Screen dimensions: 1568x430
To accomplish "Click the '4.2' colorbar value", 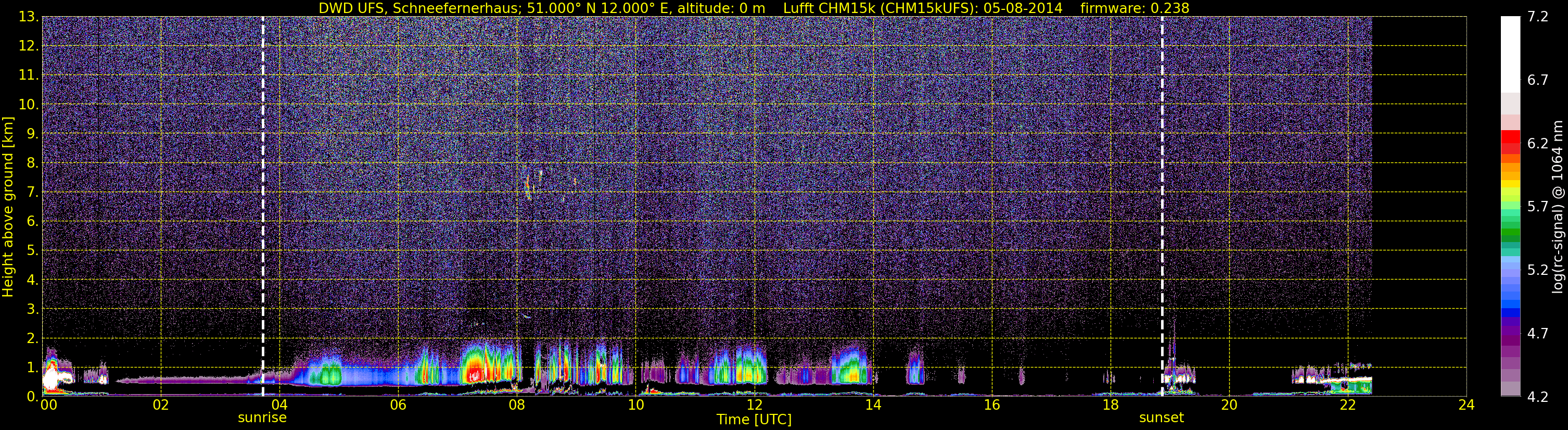I will [1538, 397].
